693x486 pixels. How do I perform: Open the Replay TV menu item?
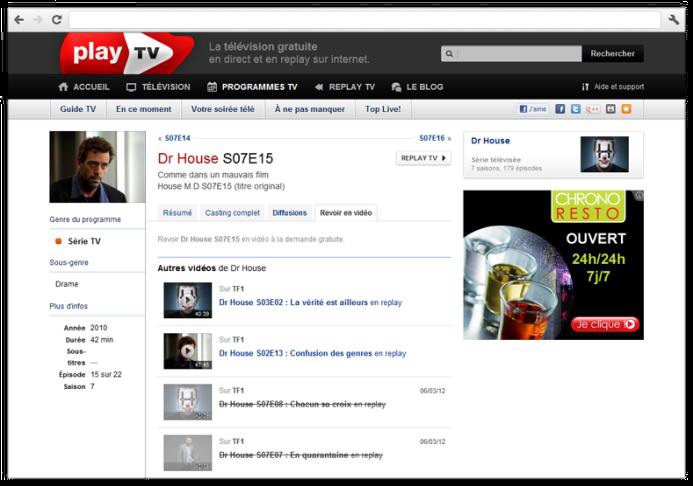345,87
